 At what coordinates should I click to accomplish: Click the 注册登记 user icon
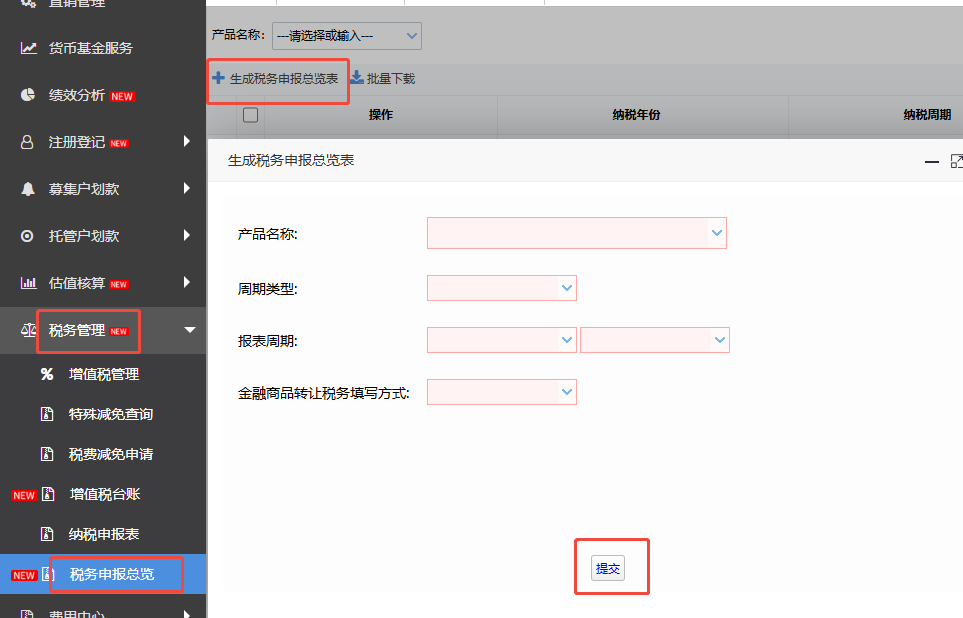27,142
